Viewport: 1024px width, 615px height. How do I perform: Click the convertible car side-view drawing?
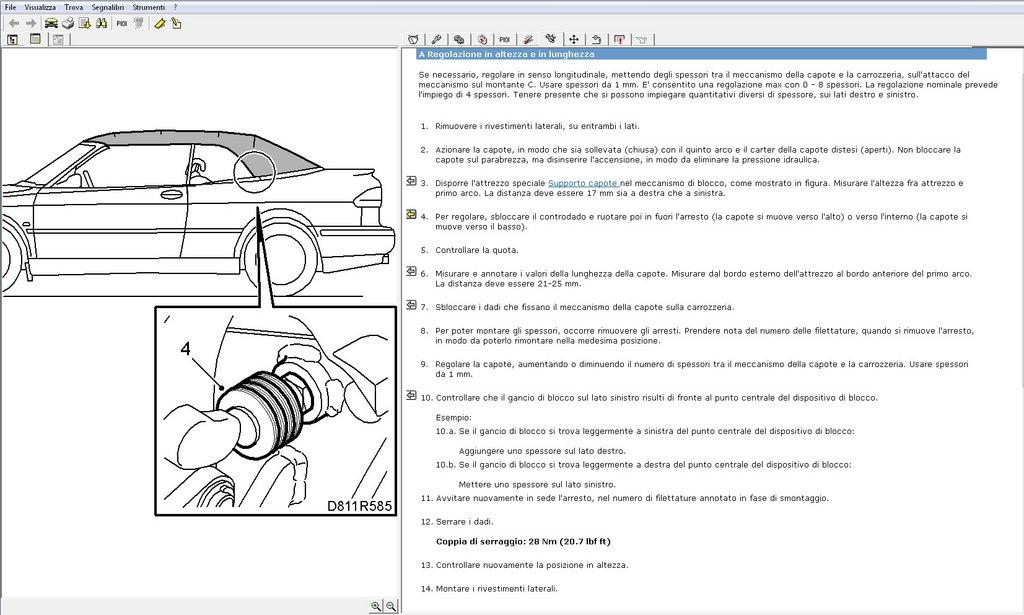[x=199, y=213]
